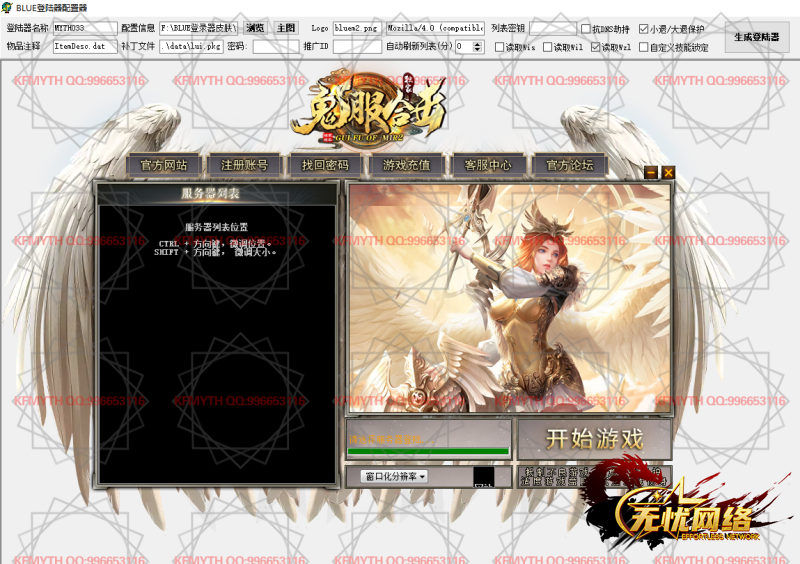Open the 官方论坛 skin button
800x564 pixels.
[x=569, y=165]
